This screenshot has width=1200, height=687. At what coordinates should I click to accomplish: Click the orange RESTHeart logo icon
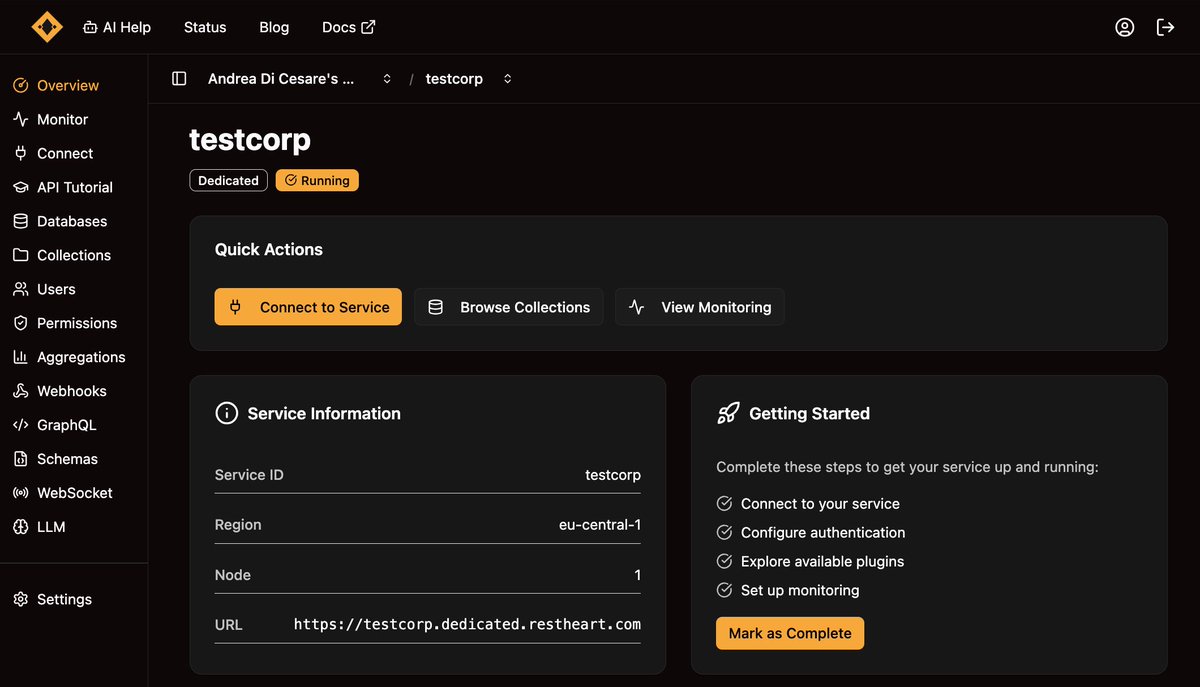(47, 27)
